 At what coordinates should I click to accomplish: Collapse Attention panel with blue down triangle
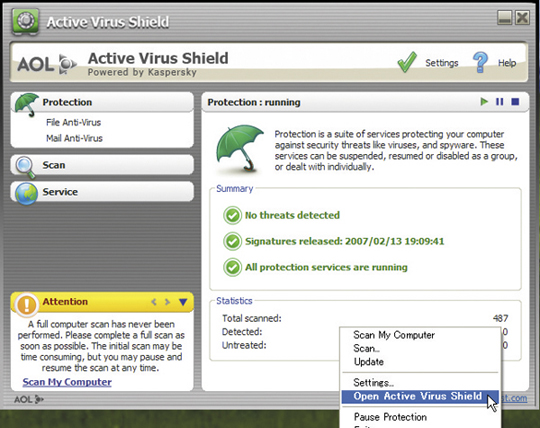click(x=183, y=302)
